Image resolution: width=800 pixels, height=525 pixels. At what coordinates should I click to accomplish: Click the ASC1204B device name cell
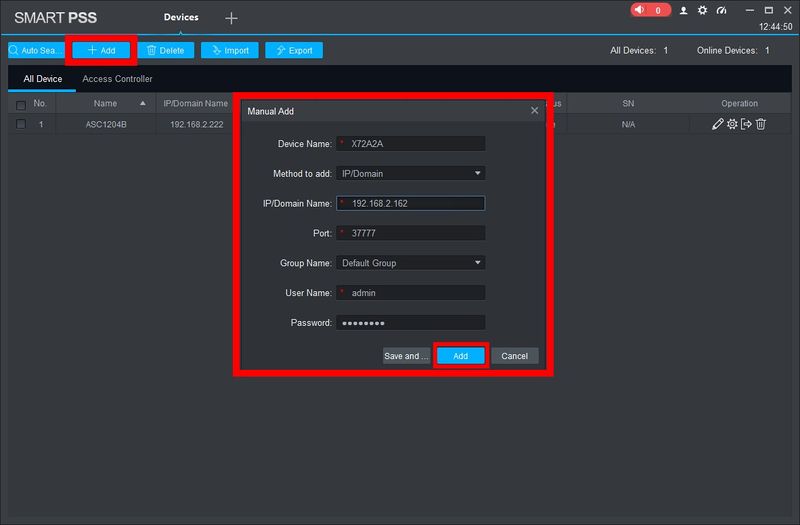106,124
